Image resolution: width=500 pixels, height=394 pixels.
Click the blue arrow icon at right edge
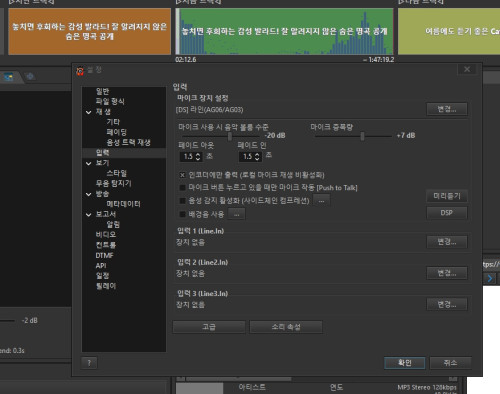[490, 278]
